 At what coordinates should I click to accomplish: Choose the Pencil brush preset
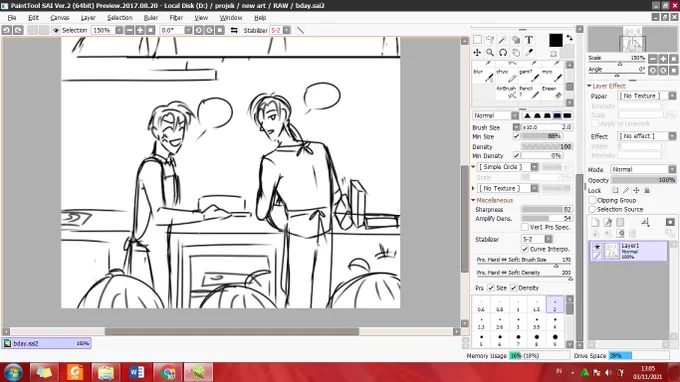(x=530, y=92)
